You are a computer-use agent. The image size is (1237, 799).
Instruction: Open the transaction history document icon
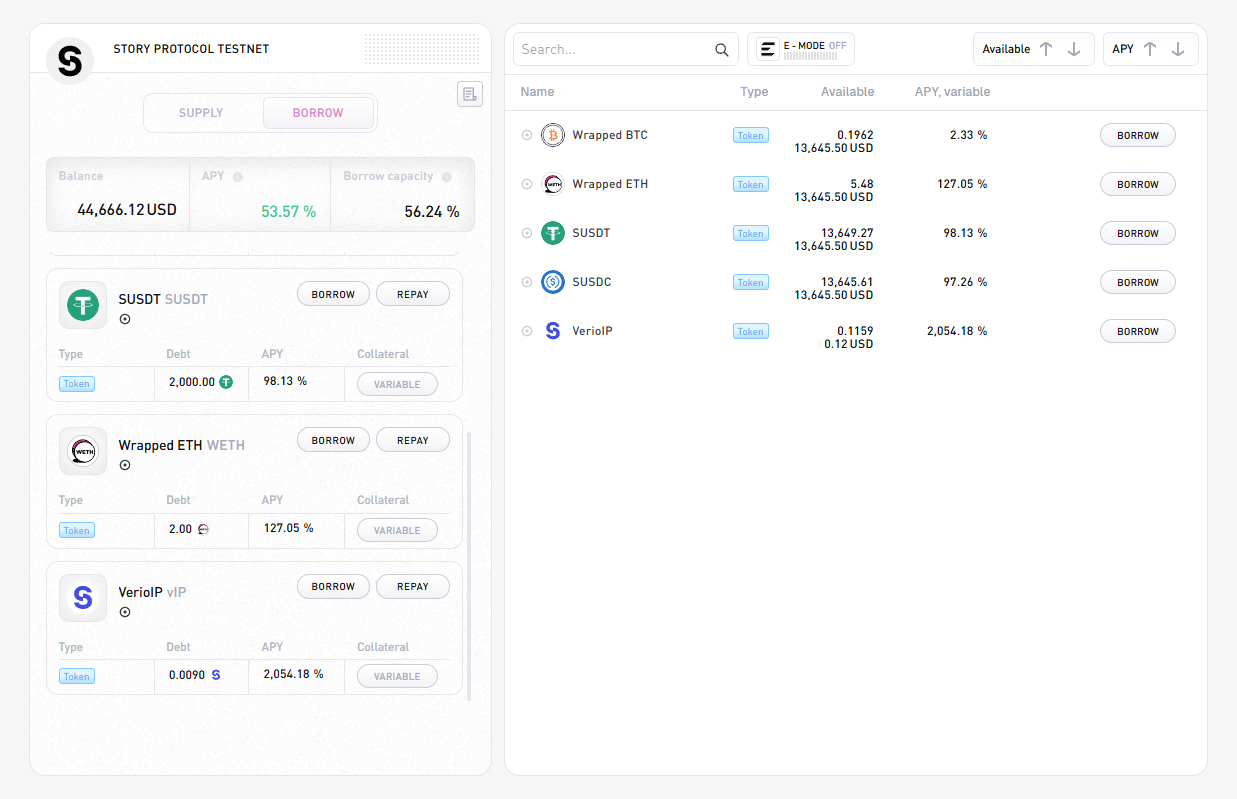coord(470,94)
